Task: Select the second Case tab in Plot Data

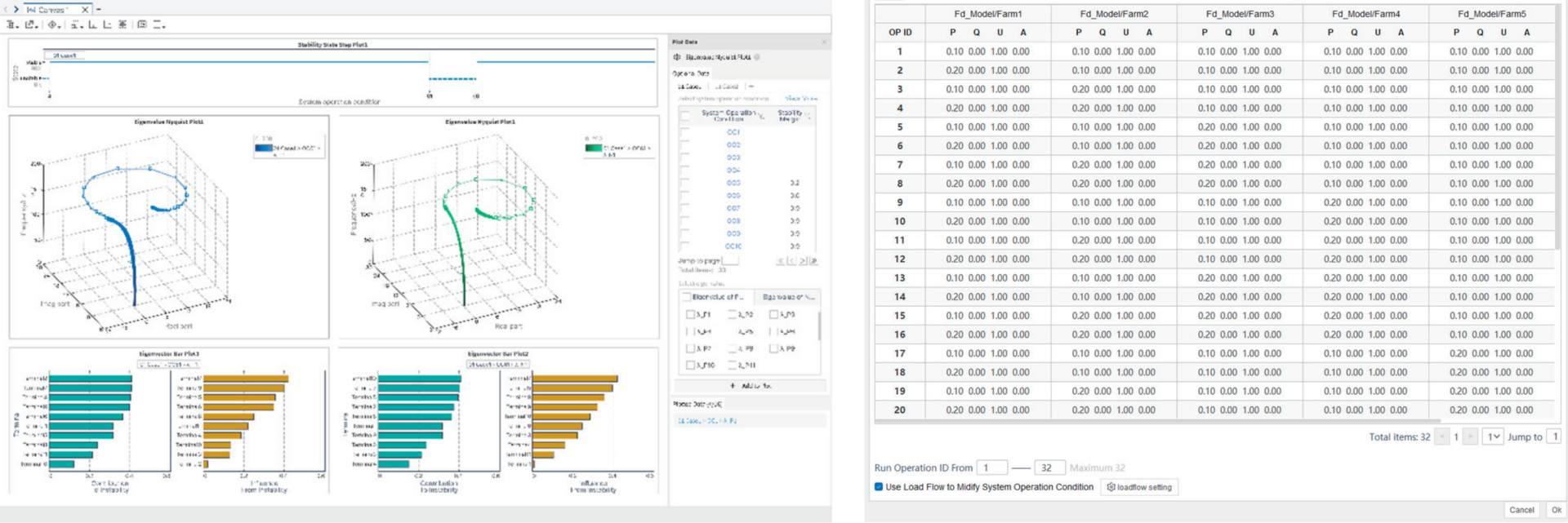Action: (726, 86)
